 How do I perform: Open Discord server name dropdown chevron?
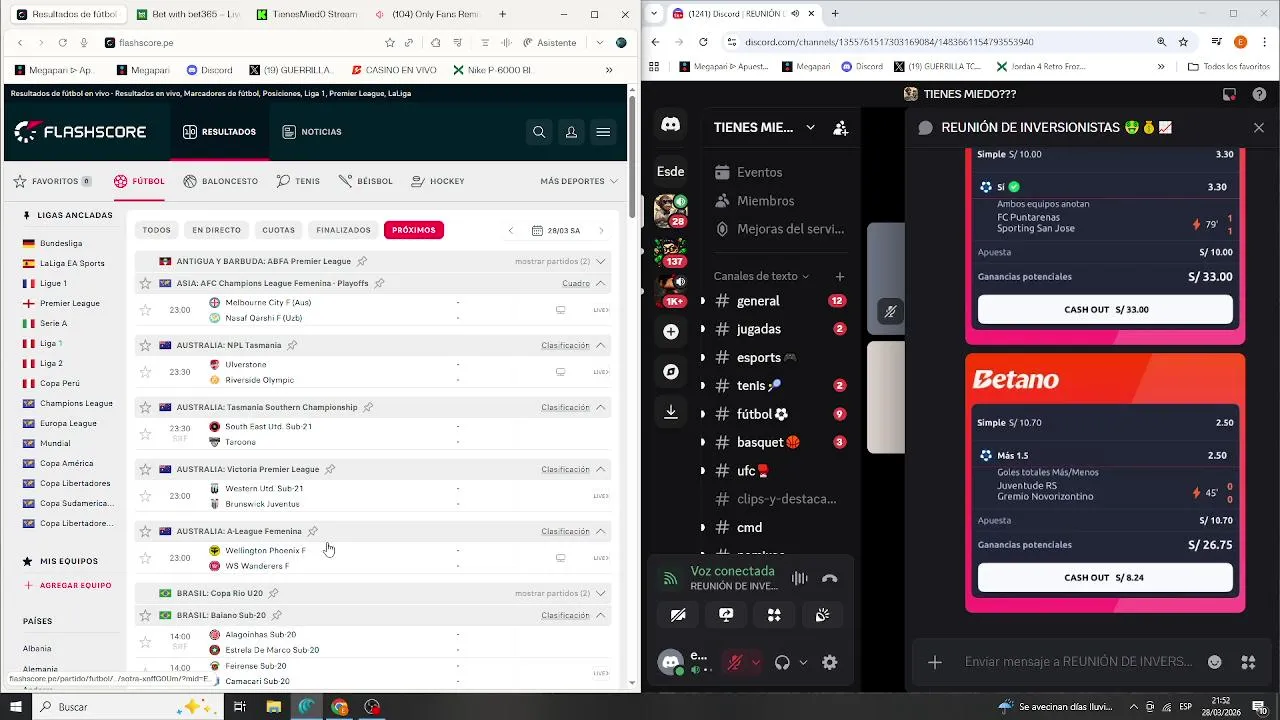(810, 128)
